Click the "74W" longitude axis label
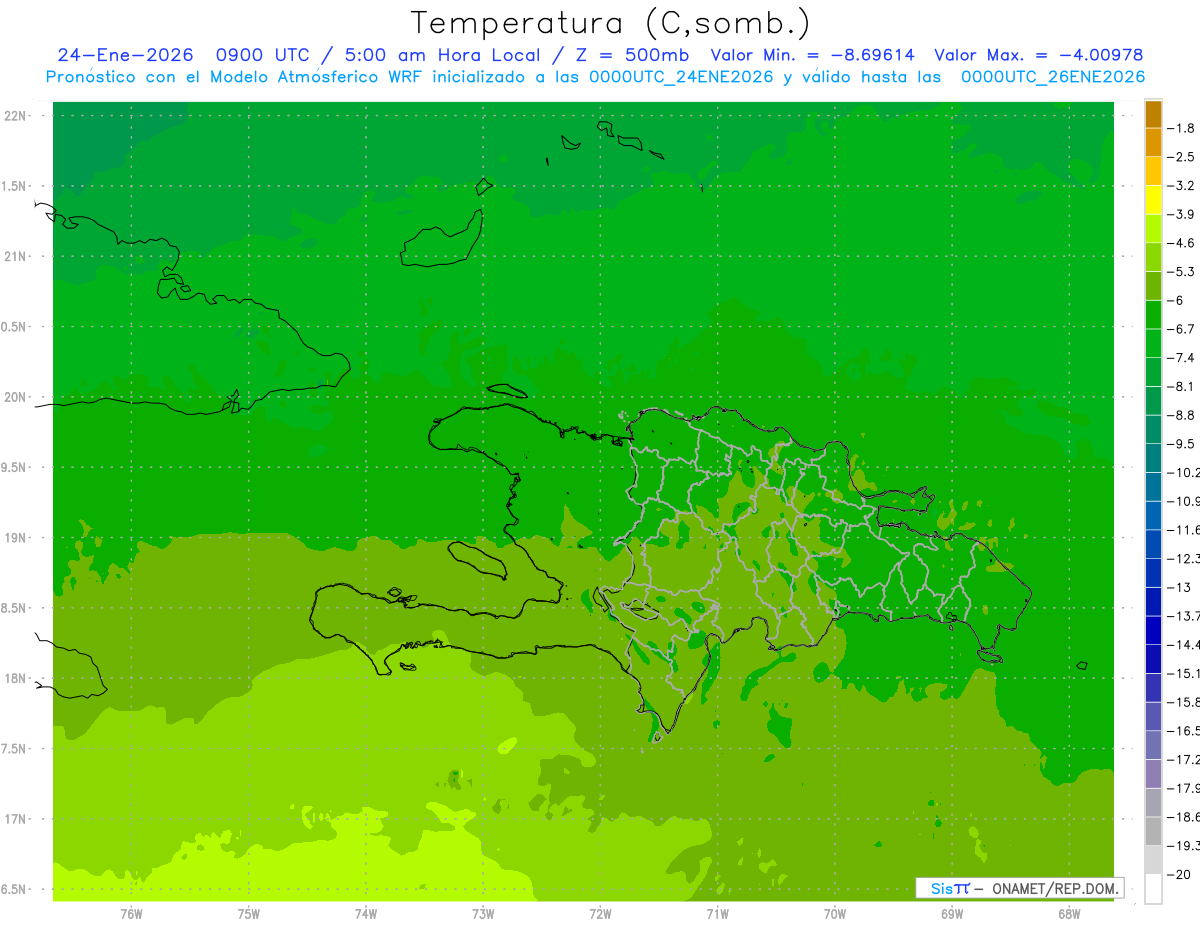Image resolution: width=1200 pixels, height=927 pixels. click(x=366, y=914)
